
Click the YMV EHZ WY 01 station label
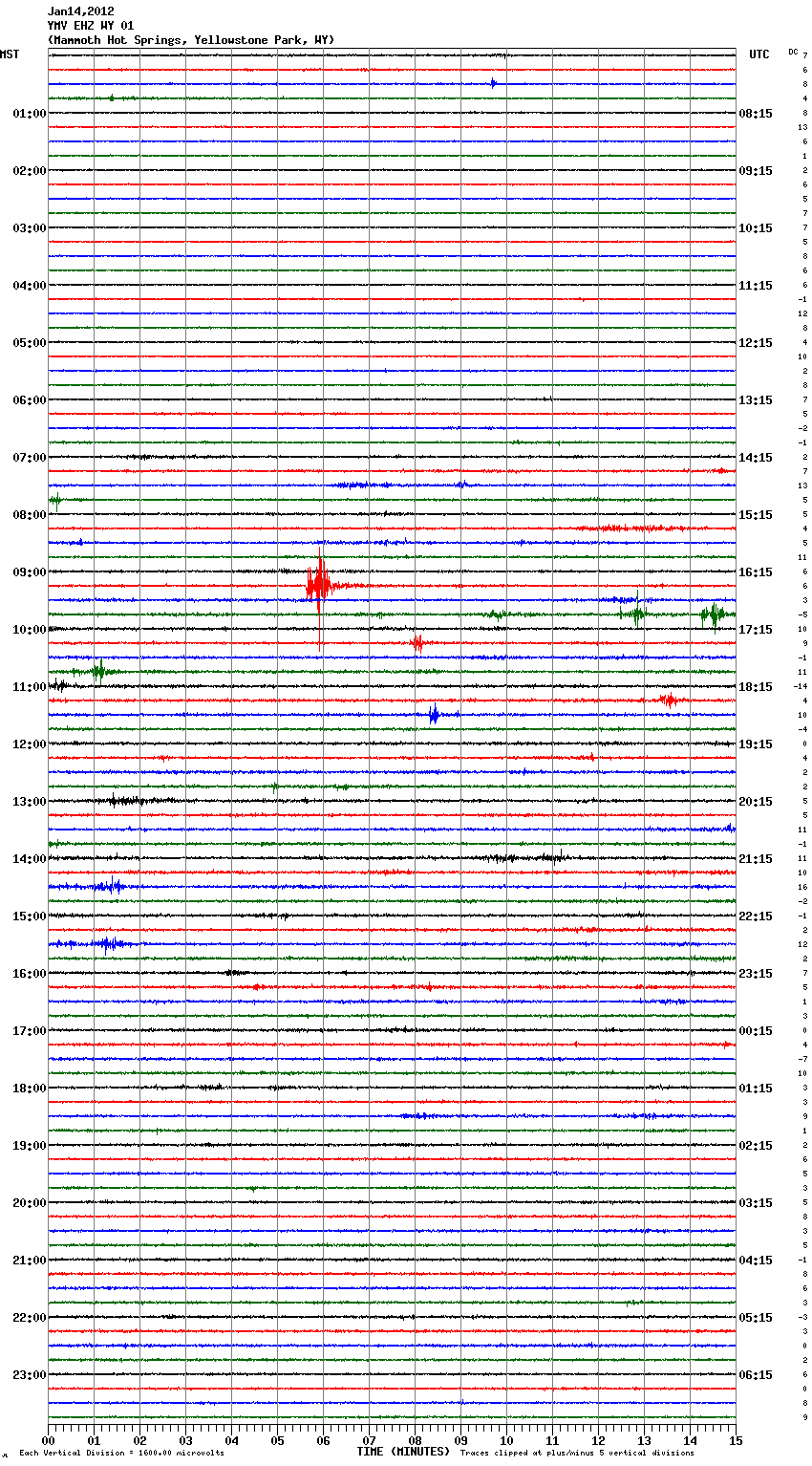tap(91, 26)
